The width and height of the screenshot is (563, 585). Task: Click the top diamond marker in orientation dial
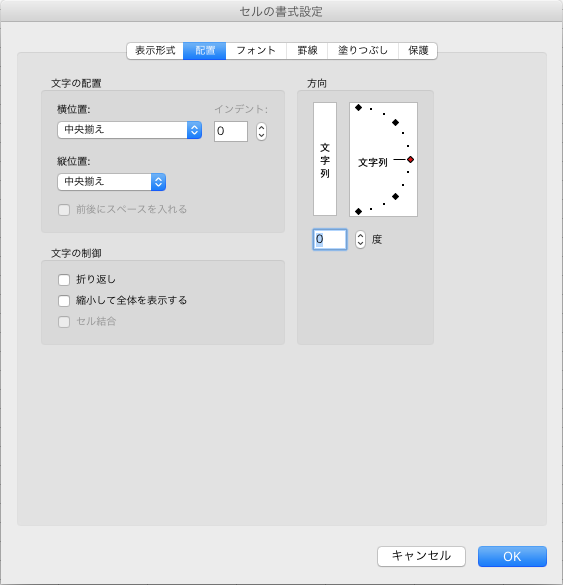tap(359, 108)
